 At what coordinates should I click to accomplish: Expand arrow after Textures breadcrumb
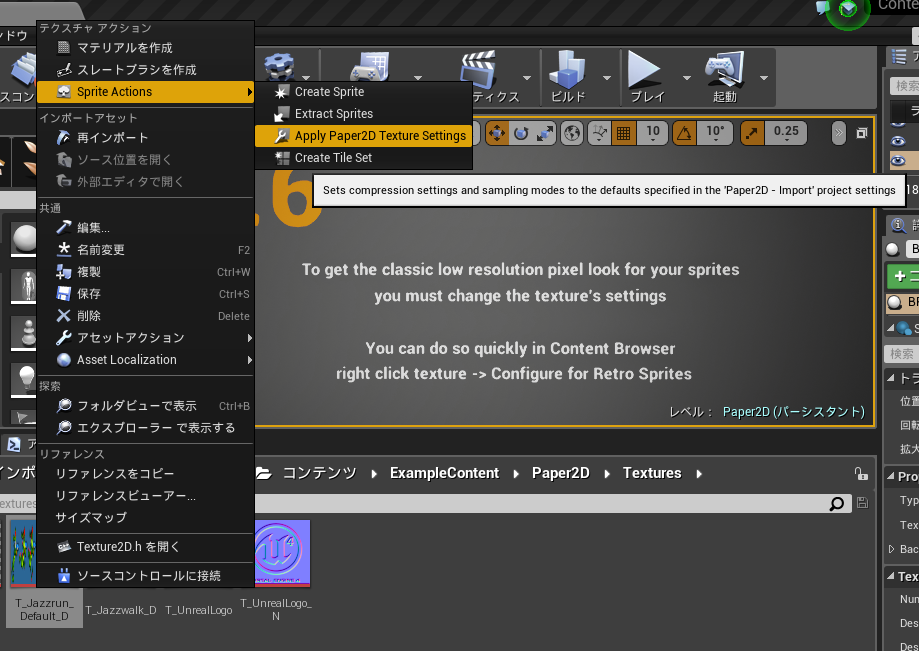click(x=699, y=473)
